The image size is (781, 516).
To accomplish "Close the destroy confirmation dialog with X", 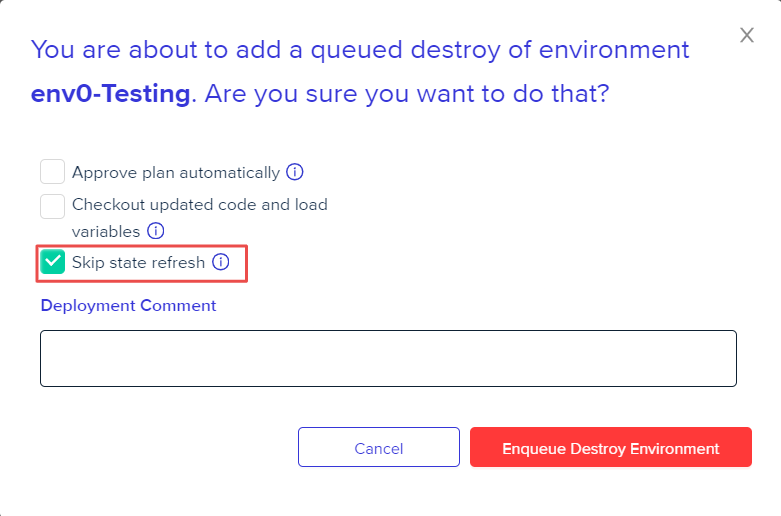I will tap(747, 36).
